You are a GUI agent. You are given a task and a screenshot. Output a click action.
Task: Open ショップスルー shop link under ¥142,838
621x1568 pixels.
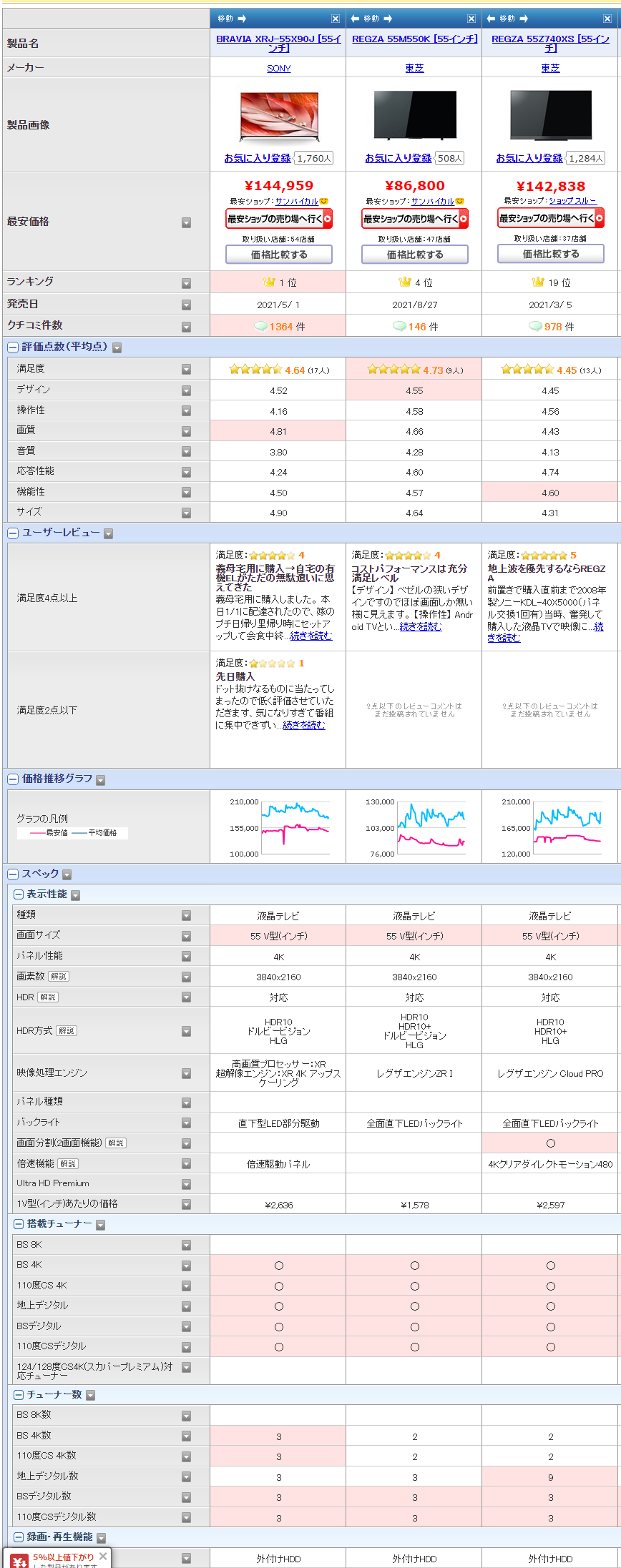pos(573,202)
